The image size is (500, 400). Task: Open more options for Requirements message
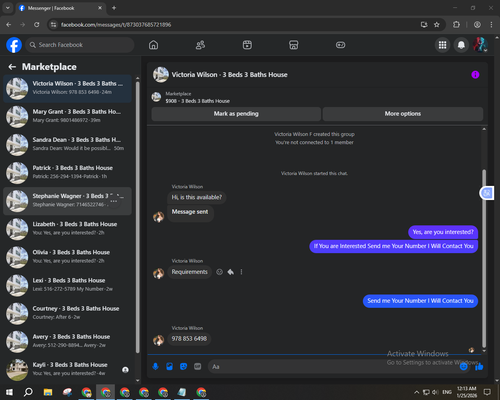click(241, 272)
